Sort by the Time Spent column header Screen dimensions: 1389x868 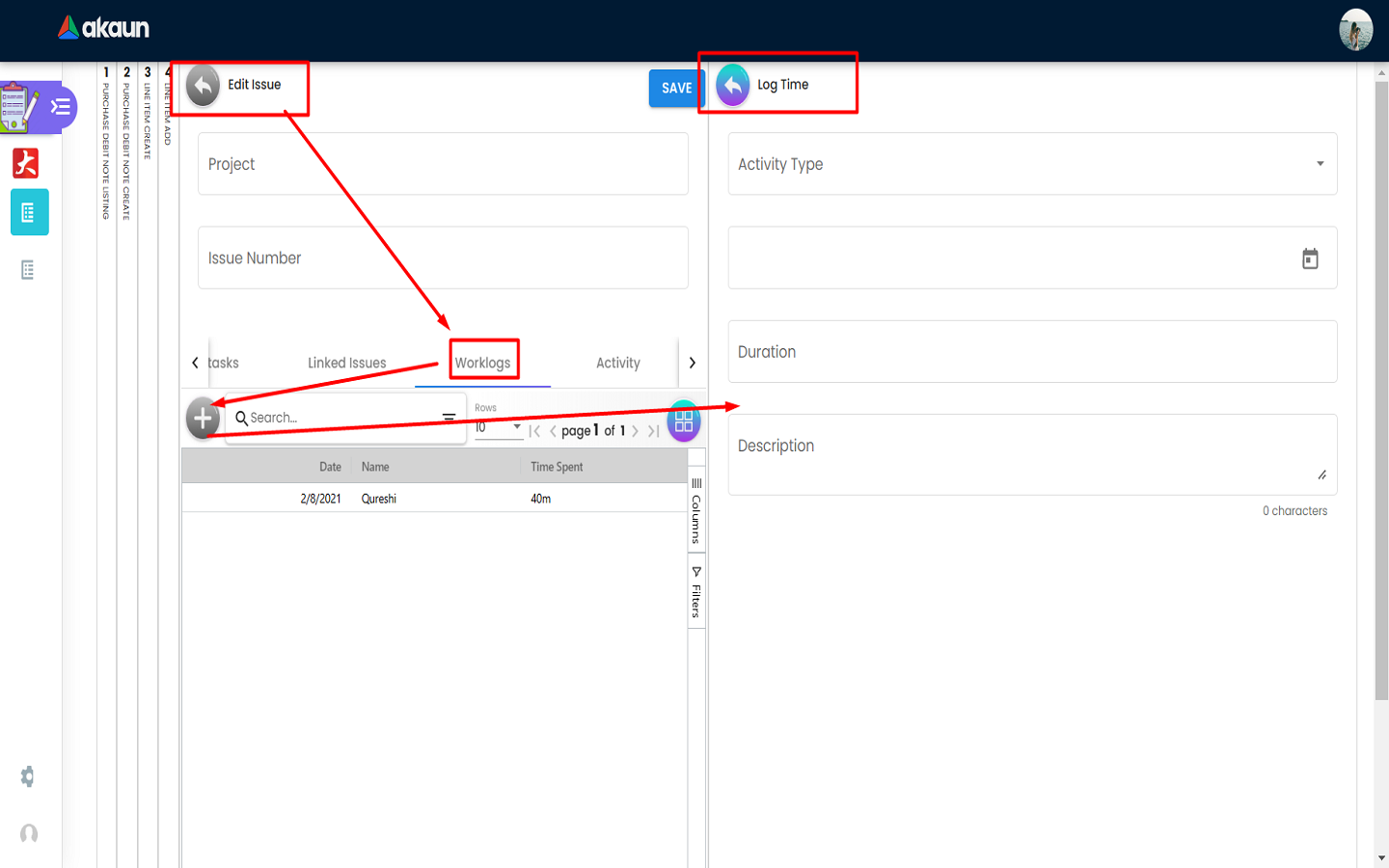557,467
